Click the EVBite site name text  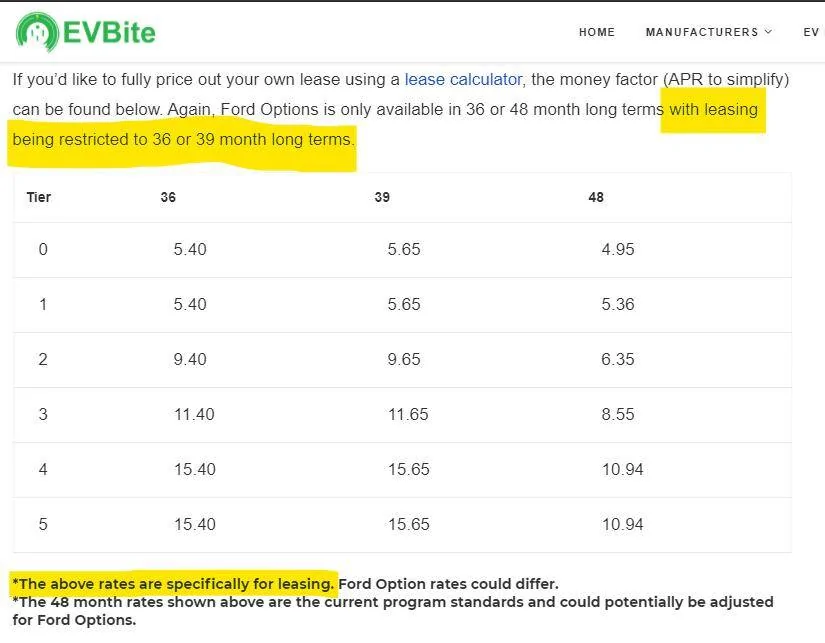coord(109,33)
